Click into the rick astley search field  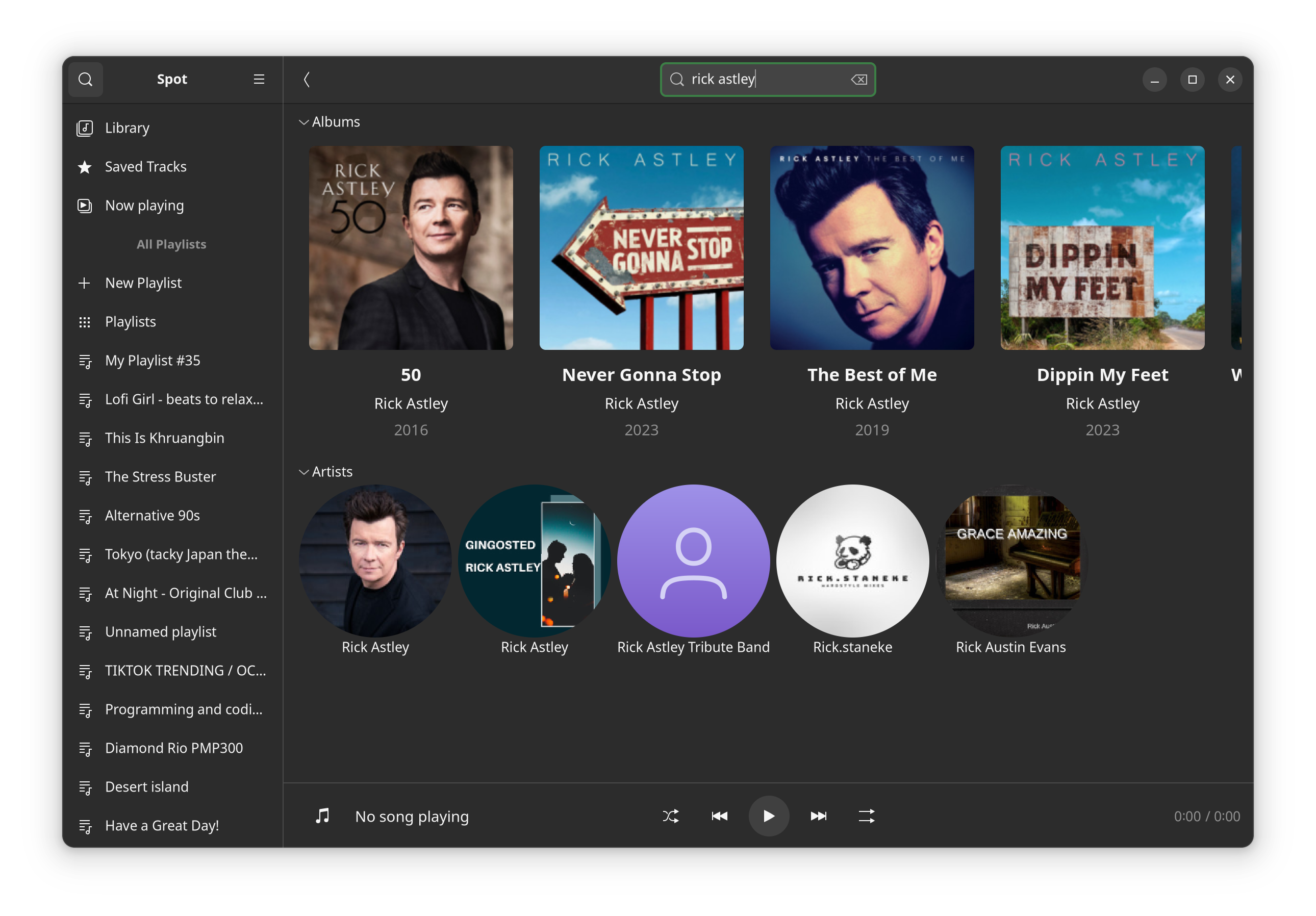point(768,80)
